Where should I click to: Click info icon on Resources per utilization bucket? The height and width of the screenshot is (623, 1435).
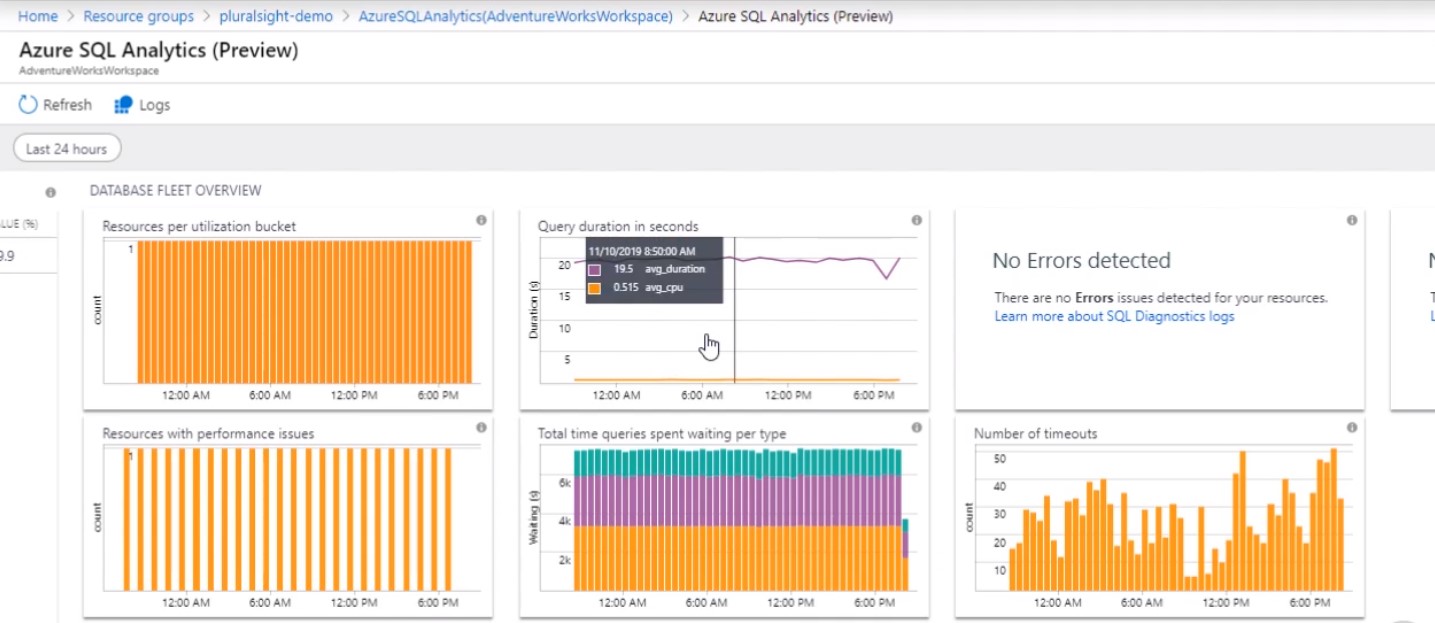click(481, 220)
